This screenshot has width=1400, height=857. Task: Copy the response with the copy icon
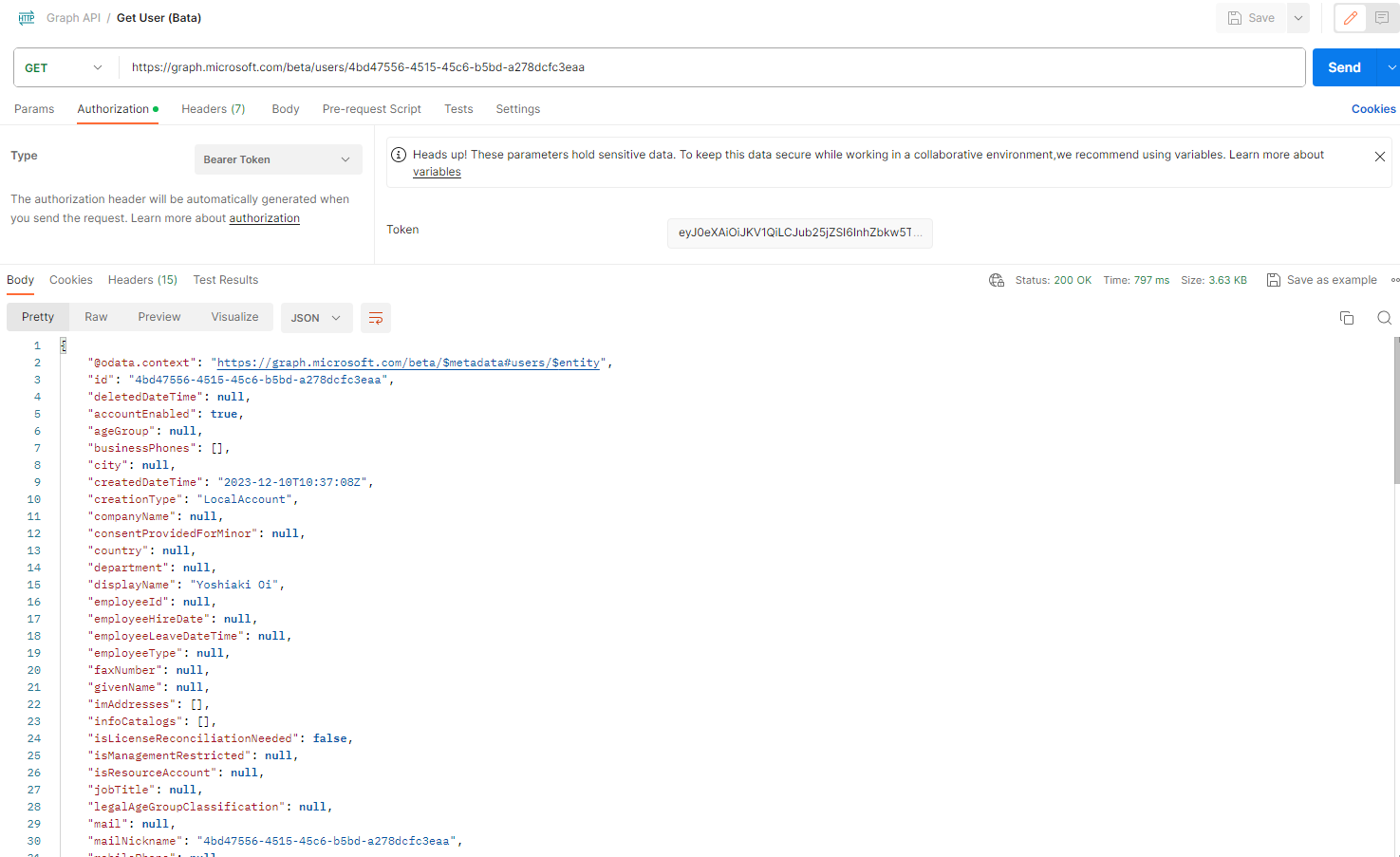(1347, 318)
